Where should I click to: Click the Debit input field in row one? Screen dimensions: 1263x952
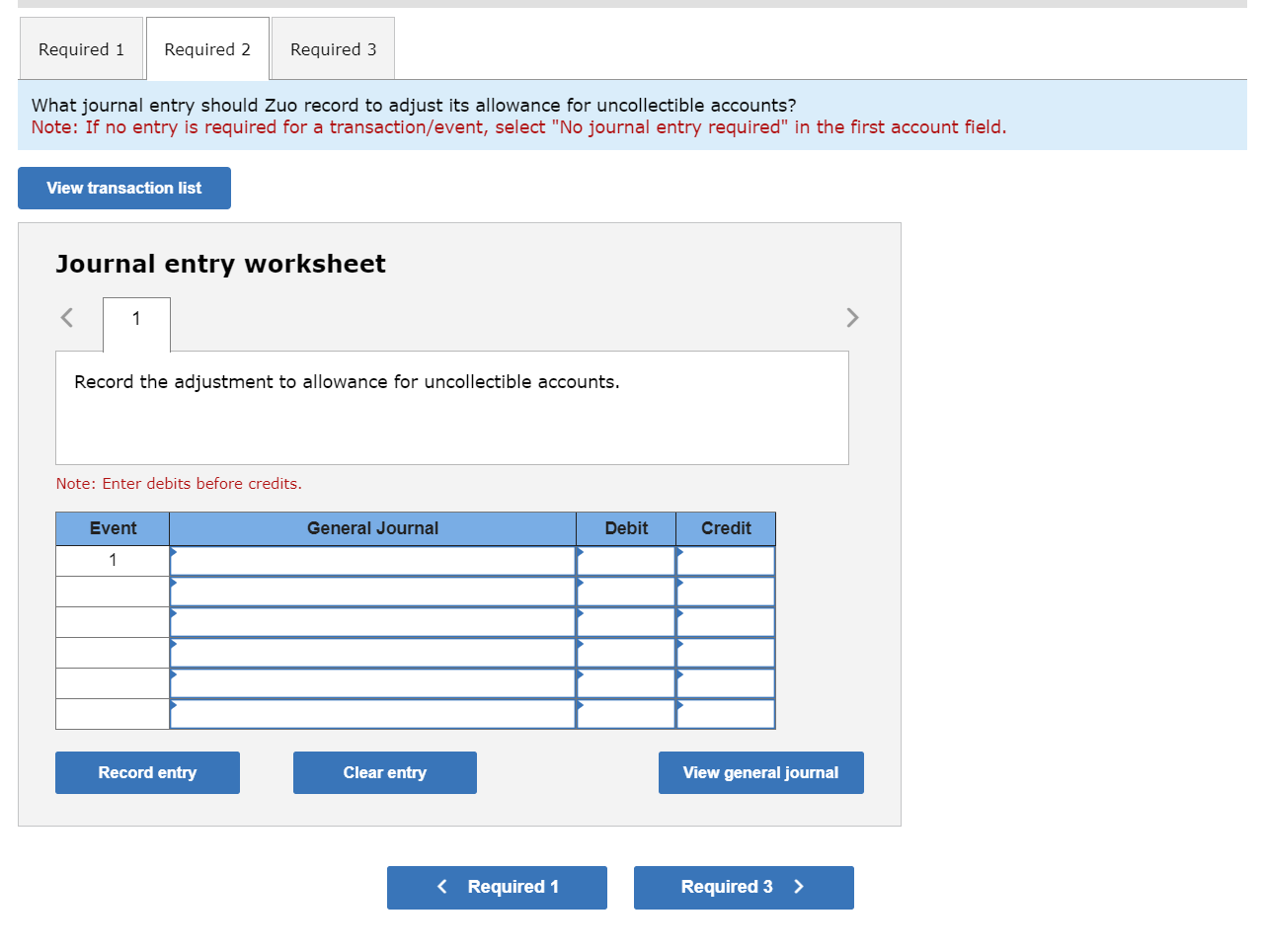627,560
